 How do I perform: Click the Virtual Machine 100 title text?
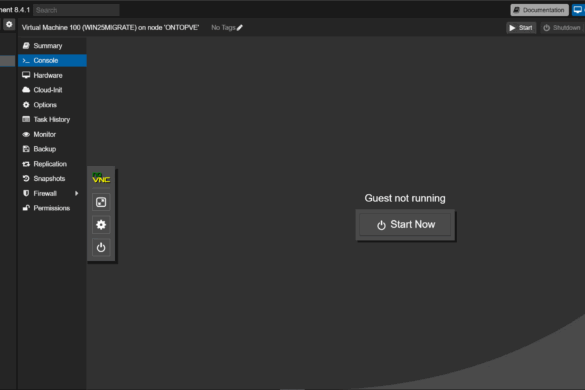pos(110,28)
